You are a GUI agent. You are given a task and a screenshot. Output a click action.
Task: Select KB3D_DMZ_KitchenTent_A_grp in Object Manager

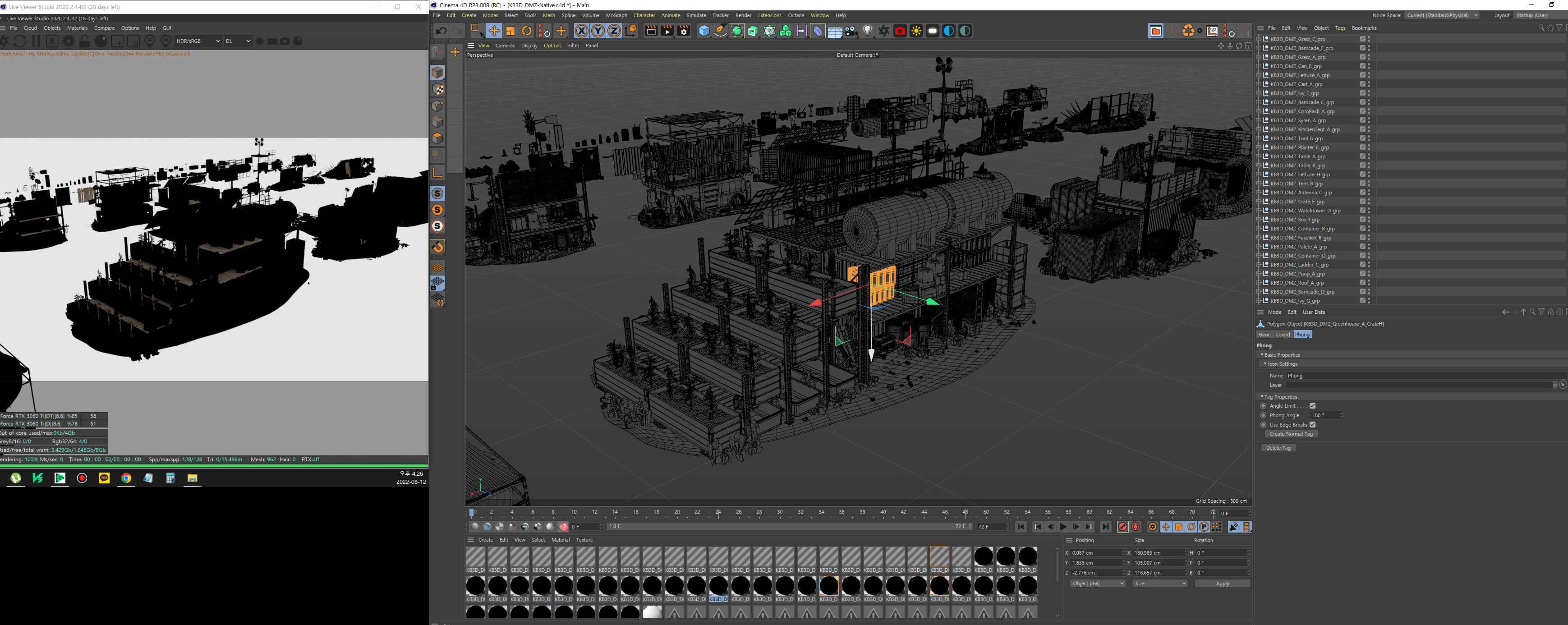(1305, 129)
